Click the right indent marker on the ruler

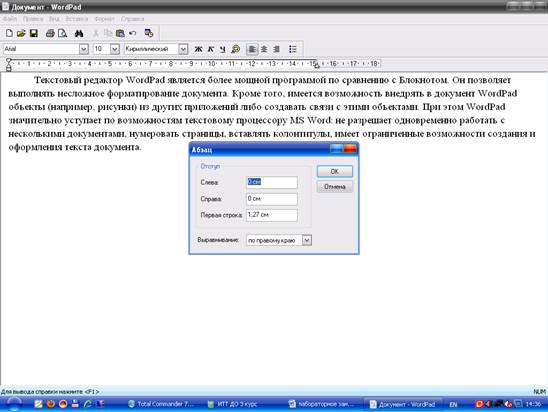click(x=316, y=65)
